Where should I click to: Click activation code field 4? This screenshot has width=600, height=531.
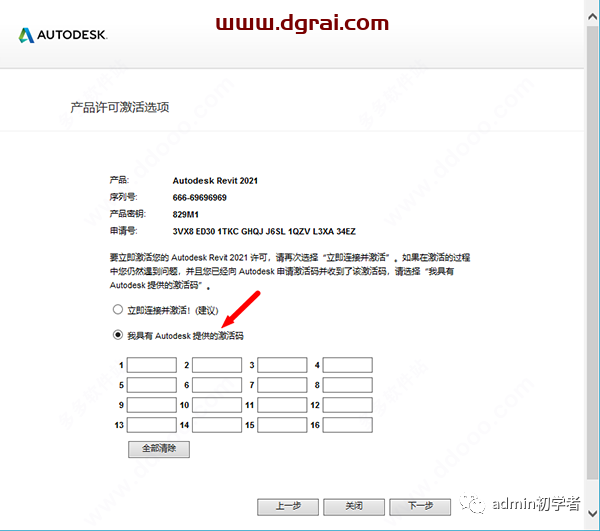(347, 365)
